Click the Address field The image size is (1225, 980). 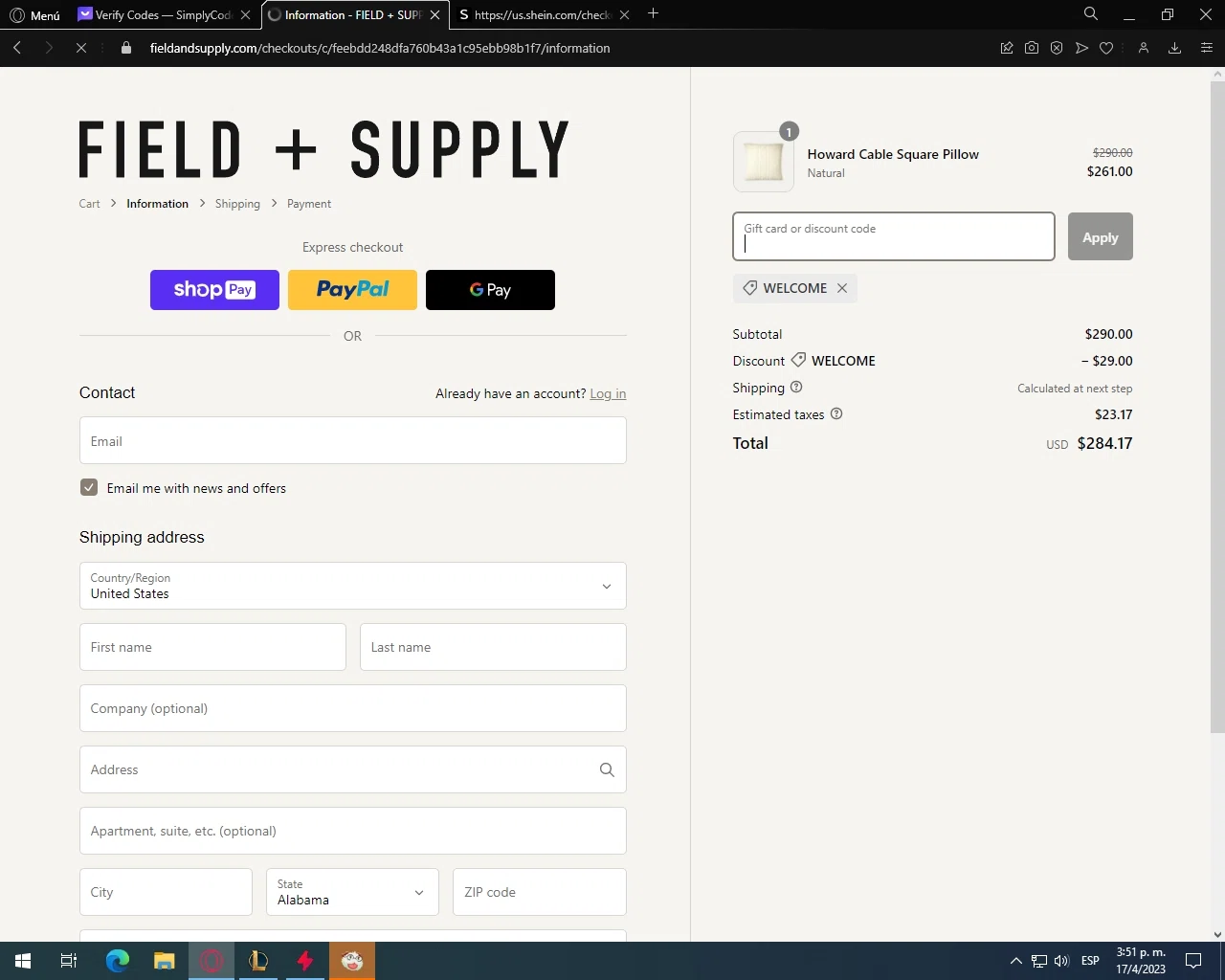[353, 769]
